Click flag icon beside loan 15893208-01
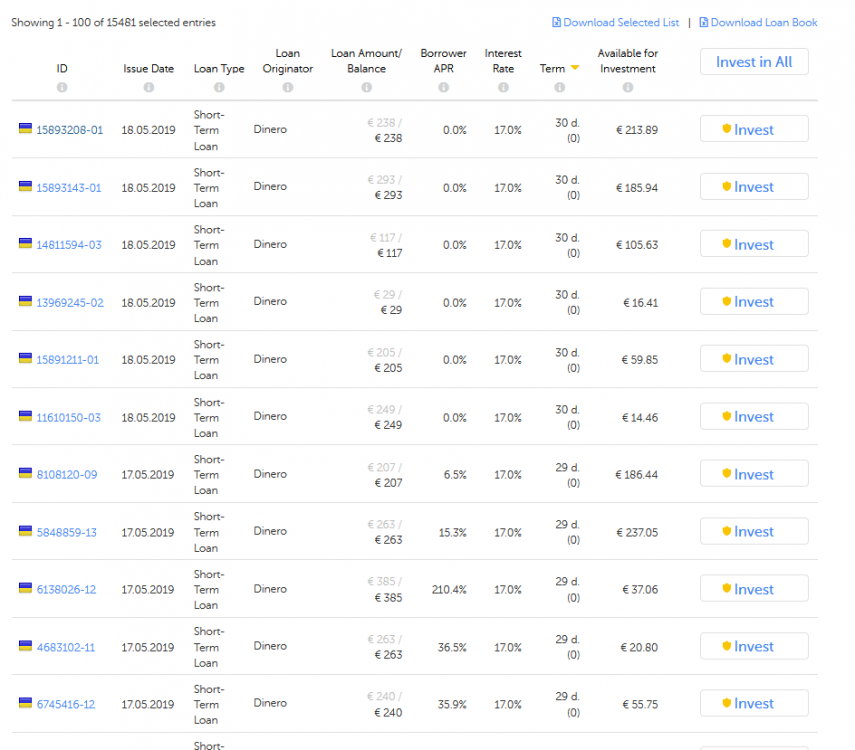Viewport: 855px width, 750px height. click(25, 129)
